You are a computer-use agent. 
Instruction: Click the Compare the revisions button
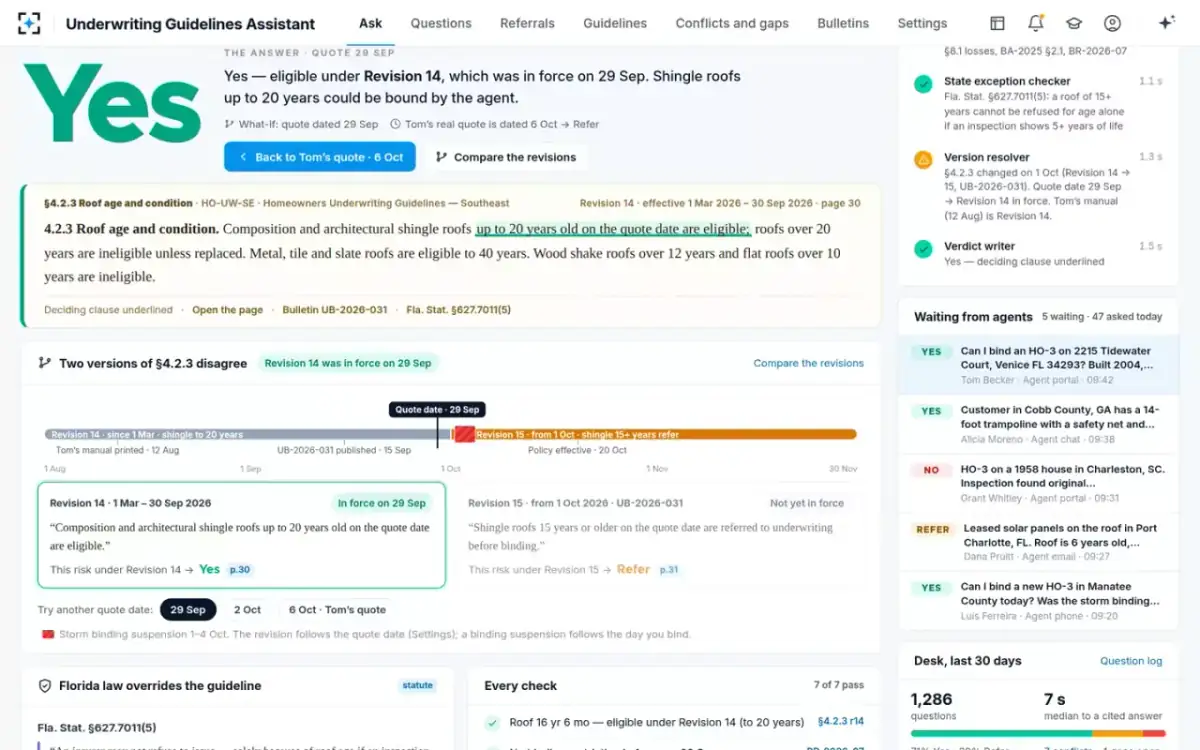pos(506,157)
